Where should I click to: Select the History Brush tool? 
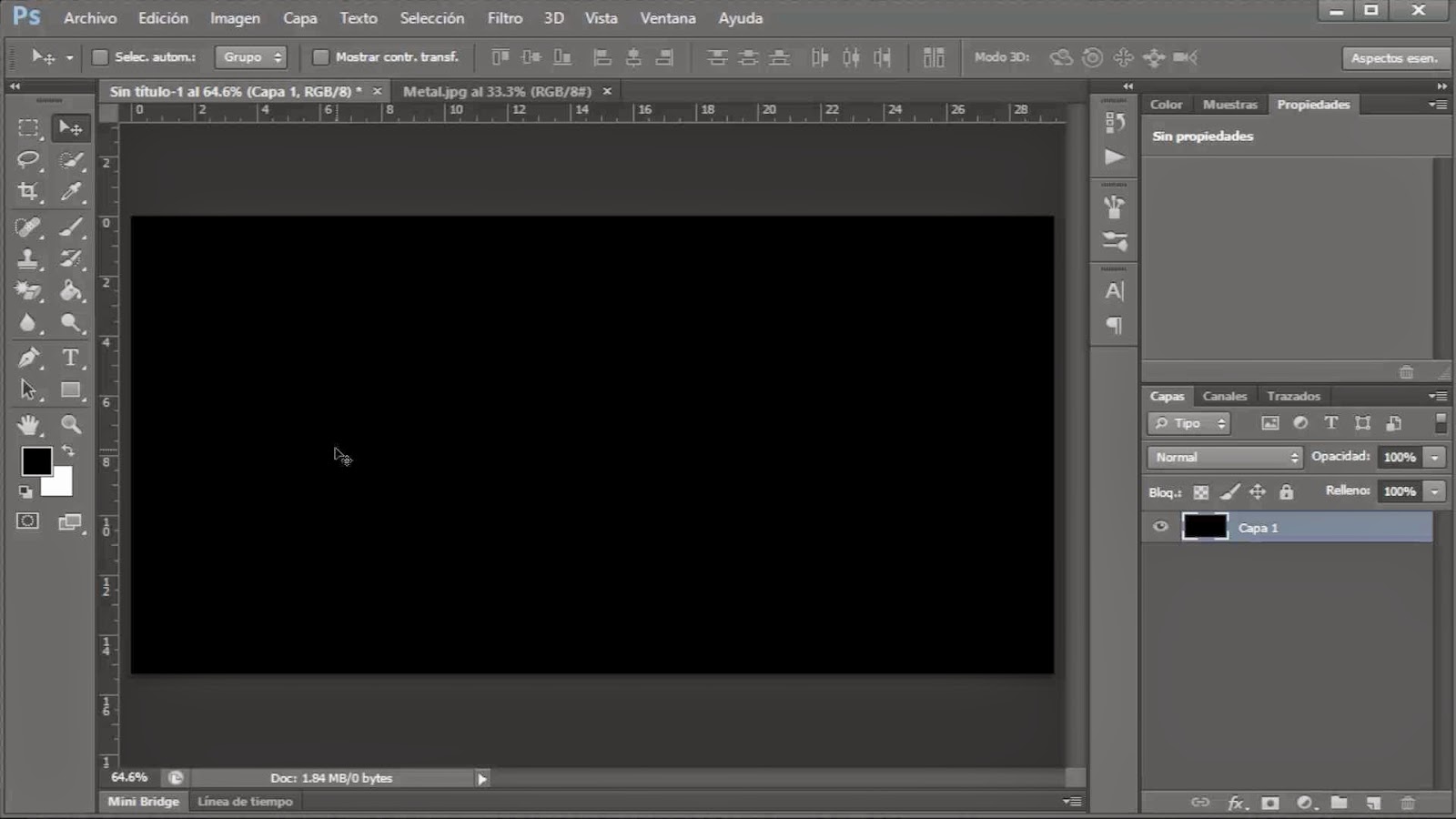[x=71, y=258]
